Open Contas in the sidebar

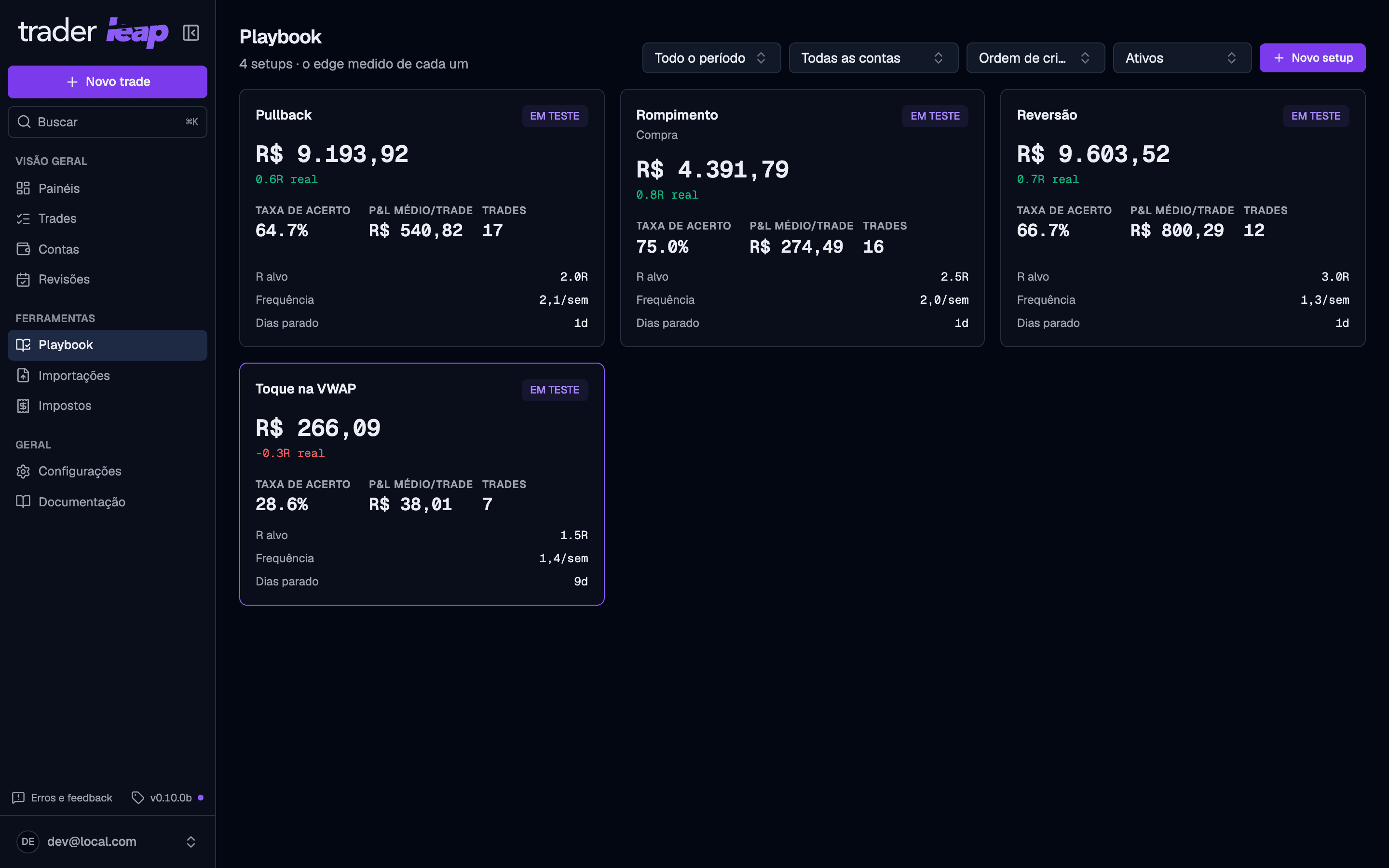pos(108,249)
